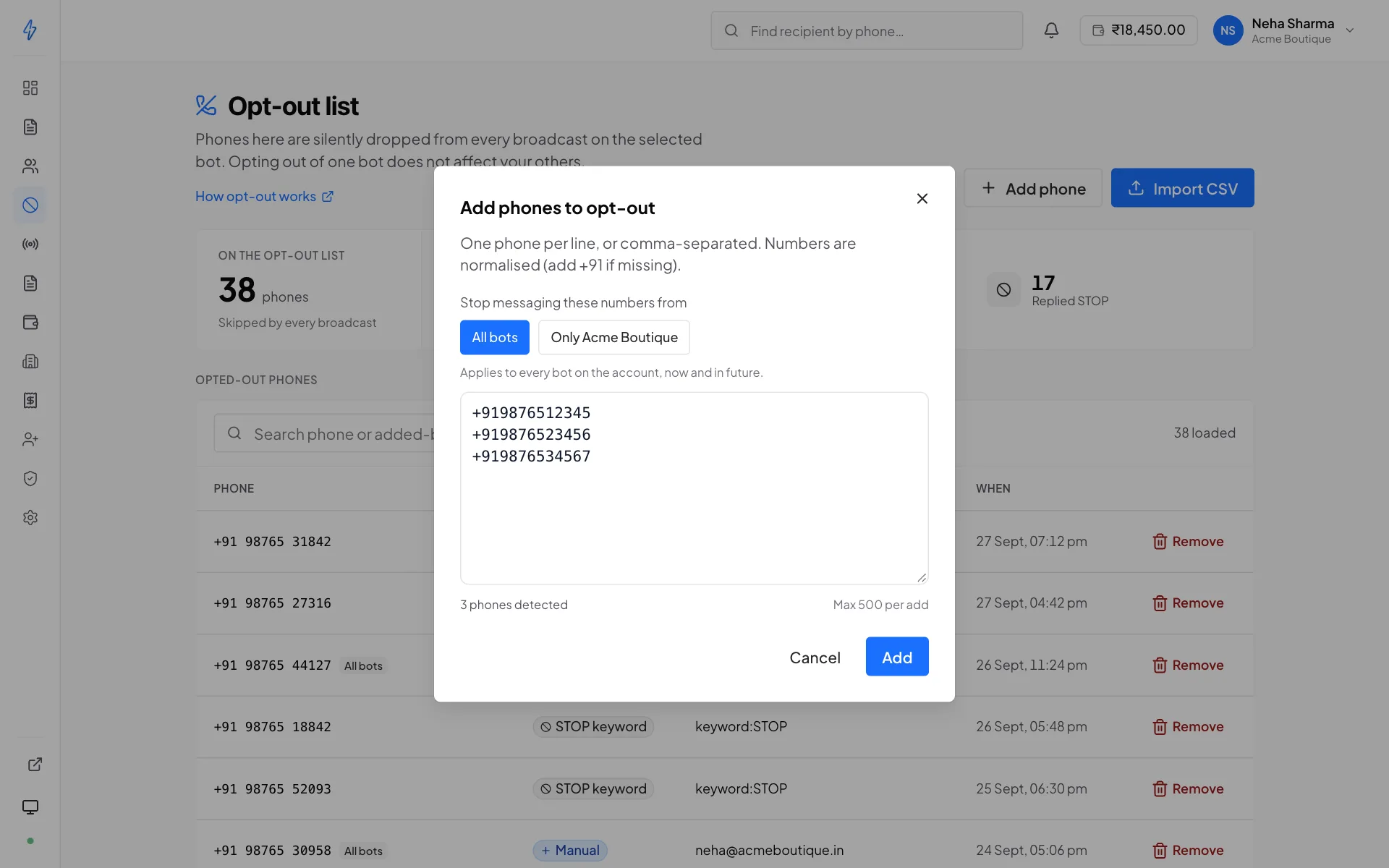Viewport: 1389px width, 868px height.
Task: Click the trash icon for 31842 row
Action: (x=1160, y=542)
